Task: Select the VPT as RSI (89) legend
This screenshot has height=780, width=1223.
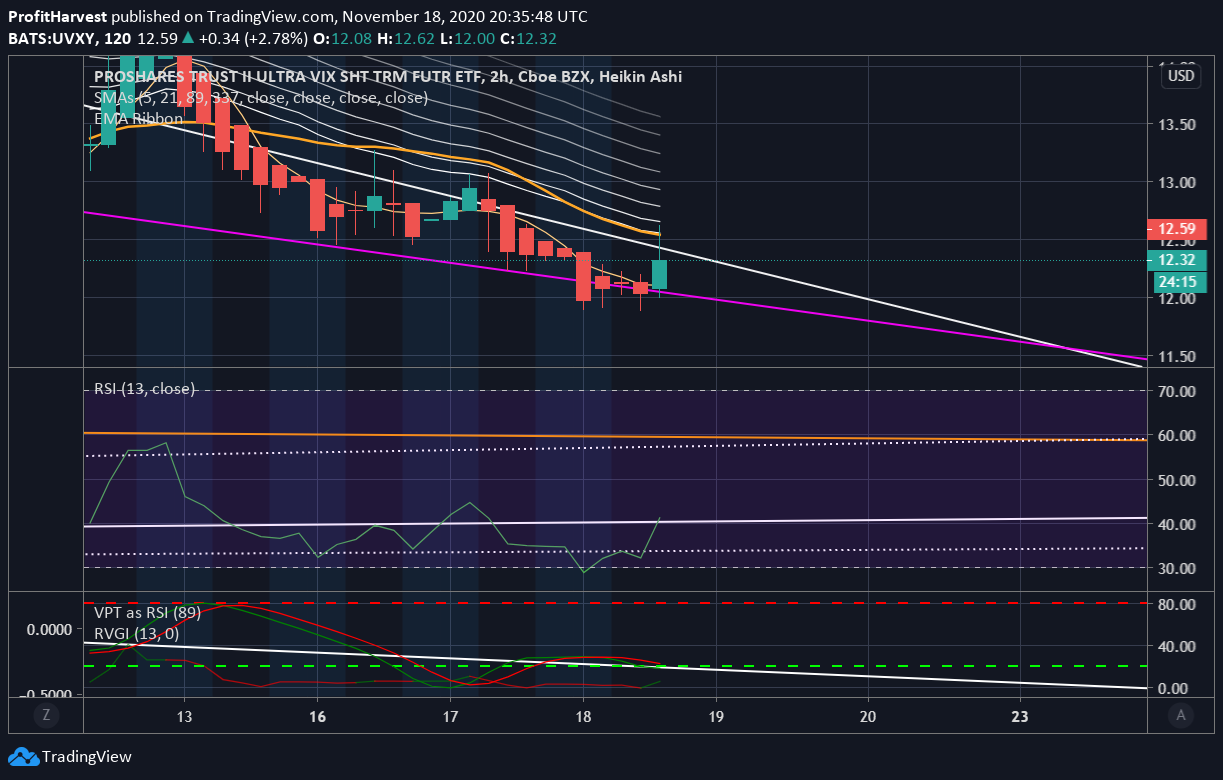Action: (x=148, y=612)
